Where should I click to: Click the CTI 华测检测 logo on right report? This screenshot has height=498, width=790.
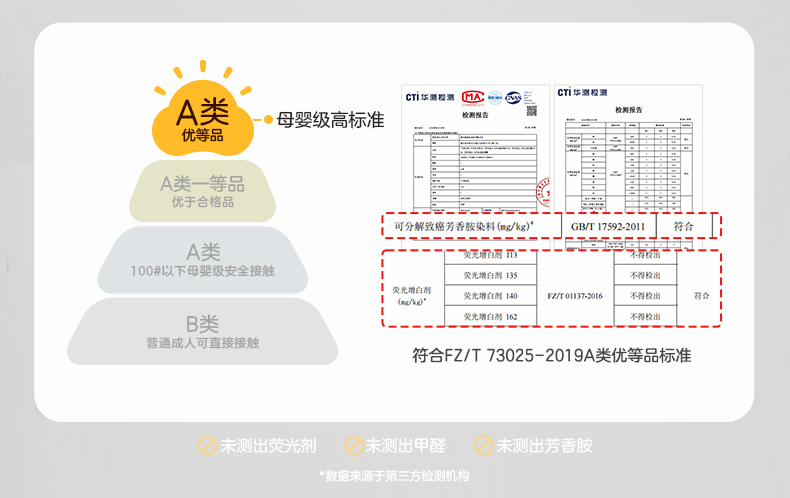tap(582, 92)
